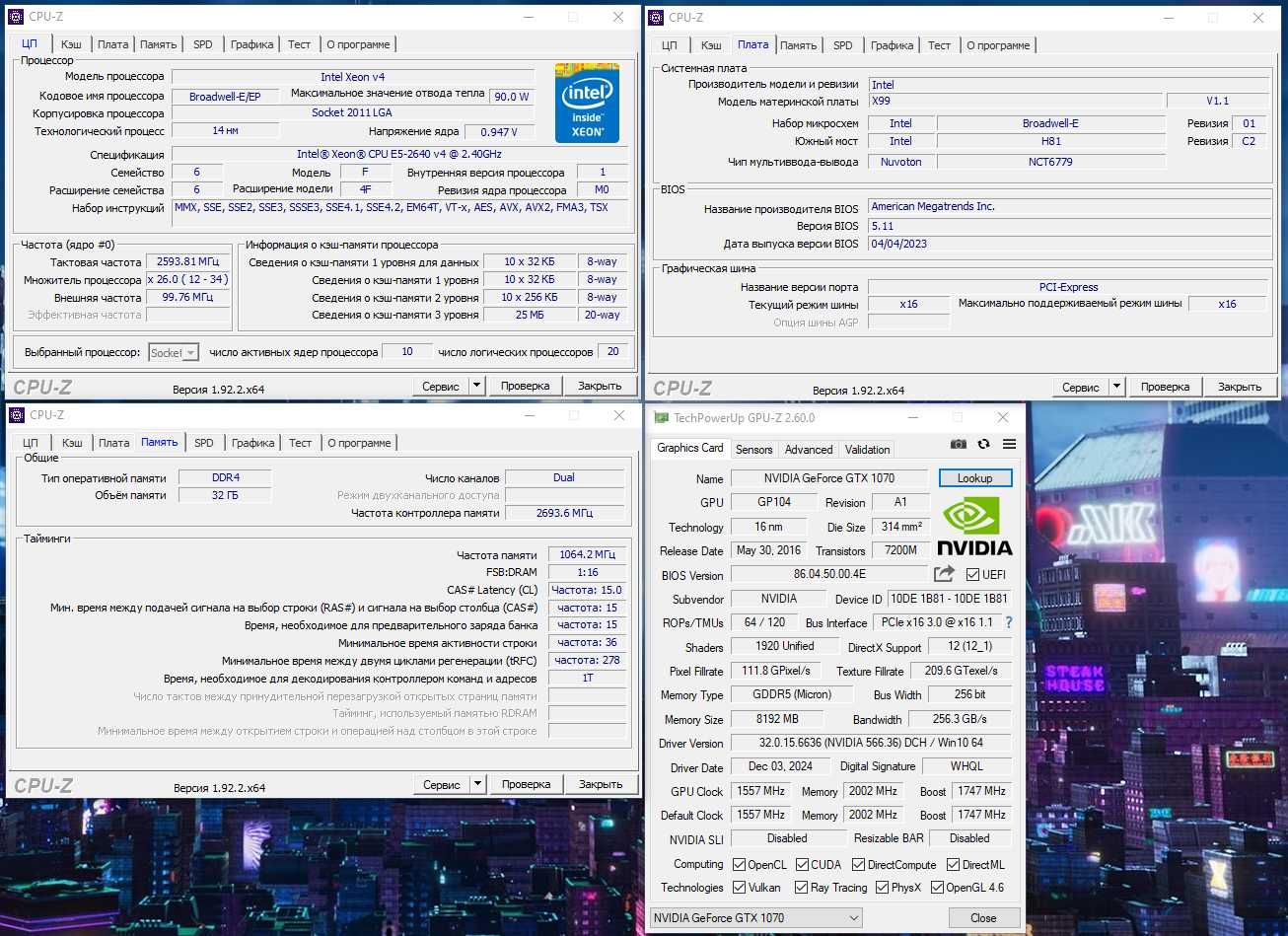Toggle the OpenCL checkbox
This screenshot has width=1288, height=936.
pos(739,864)
